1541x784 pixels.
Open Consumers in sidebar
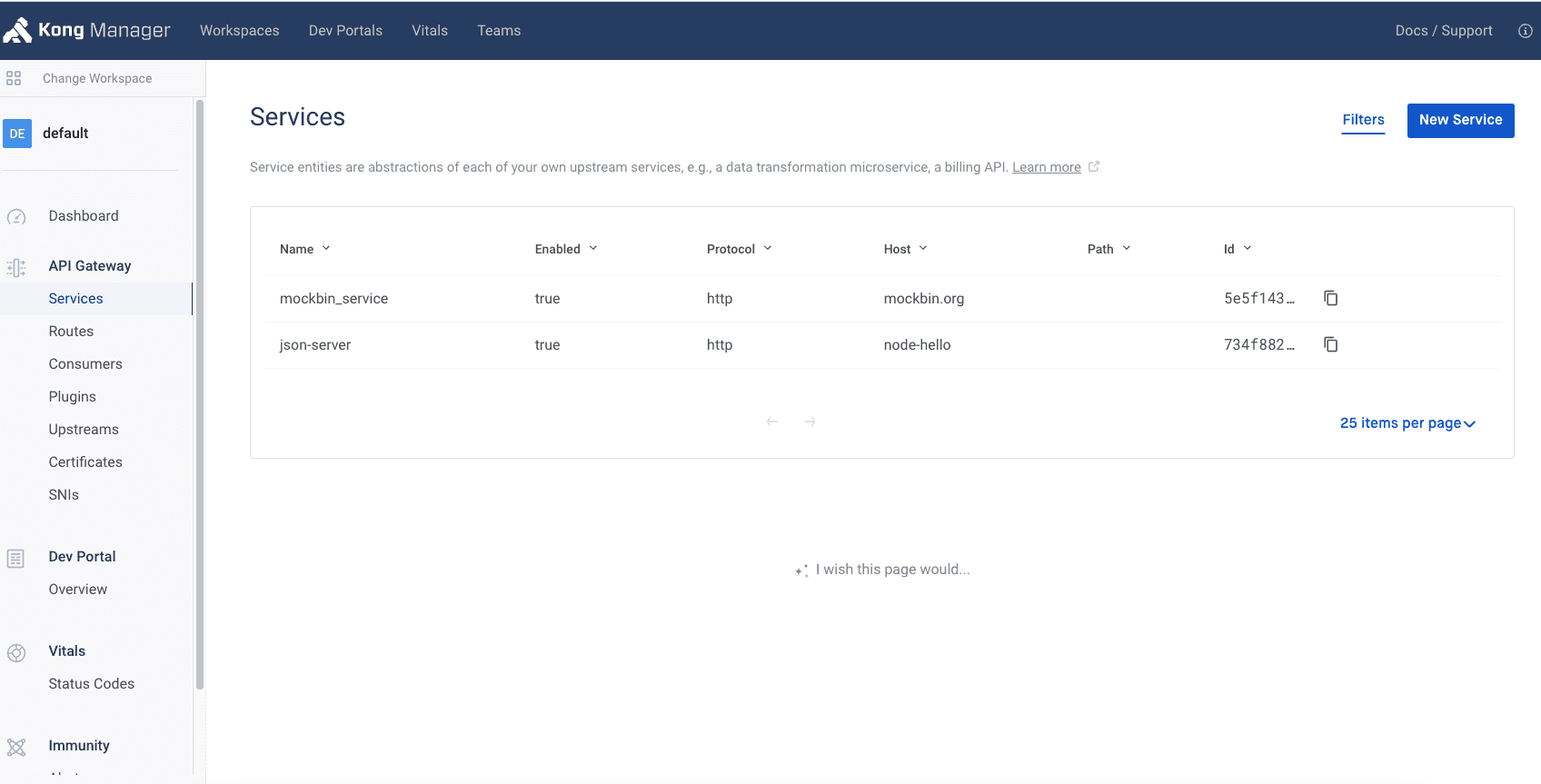pyautogui.click(x=85, y=364)
